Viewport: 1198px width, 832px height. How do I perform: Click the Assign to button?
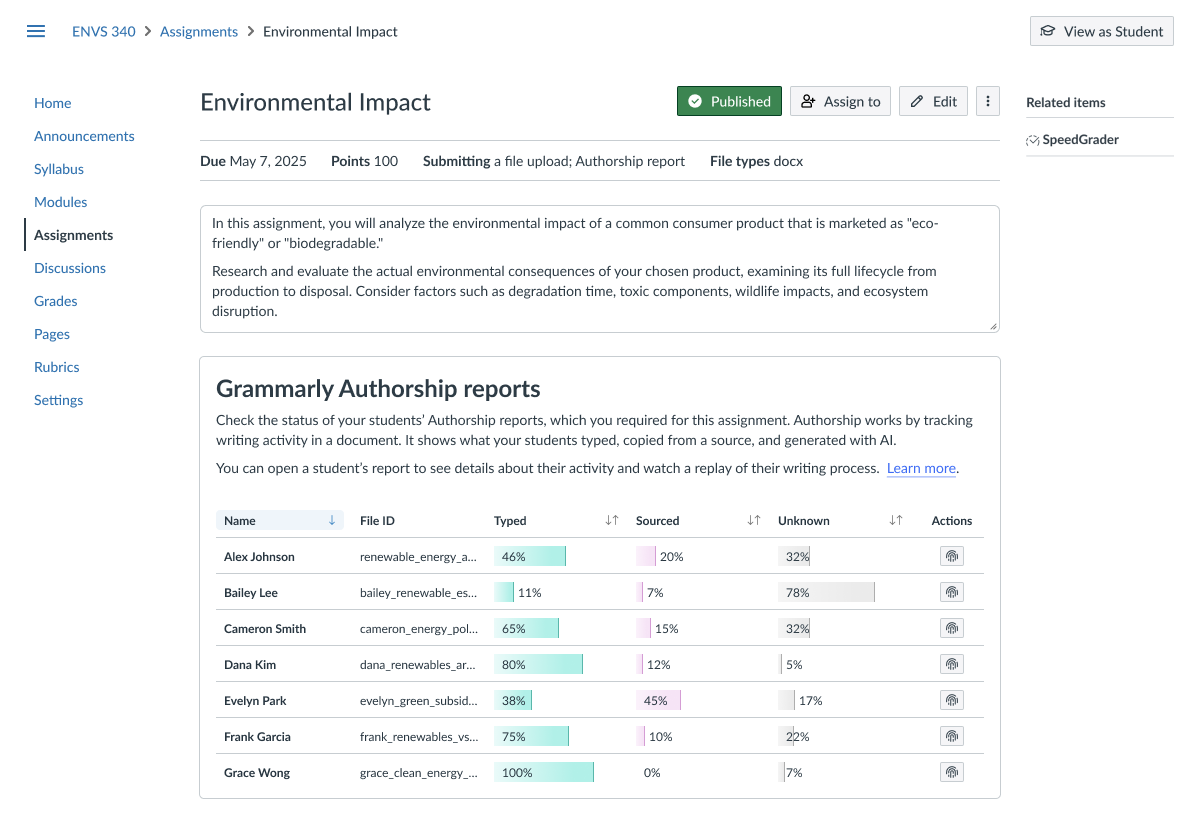(840, 101)
